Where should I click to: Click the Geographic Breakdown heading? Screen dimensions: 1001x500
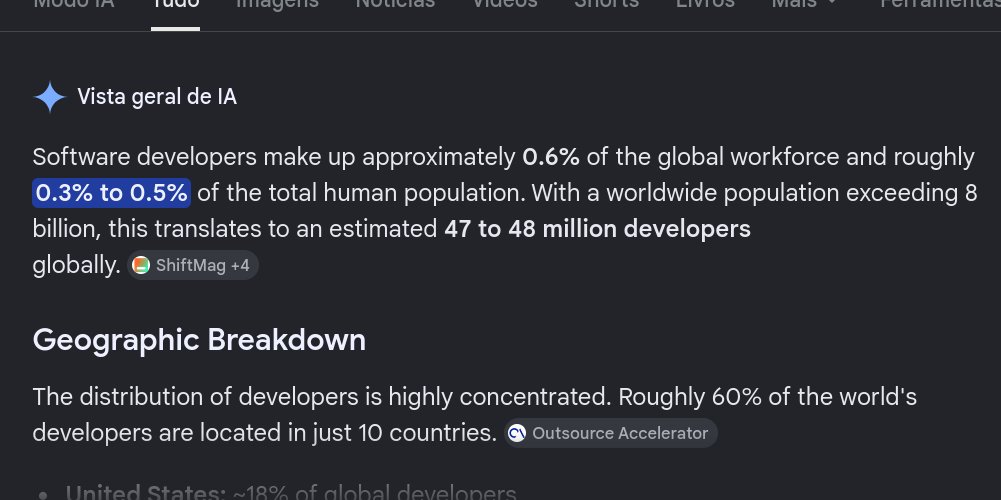[x=199, y=340]
